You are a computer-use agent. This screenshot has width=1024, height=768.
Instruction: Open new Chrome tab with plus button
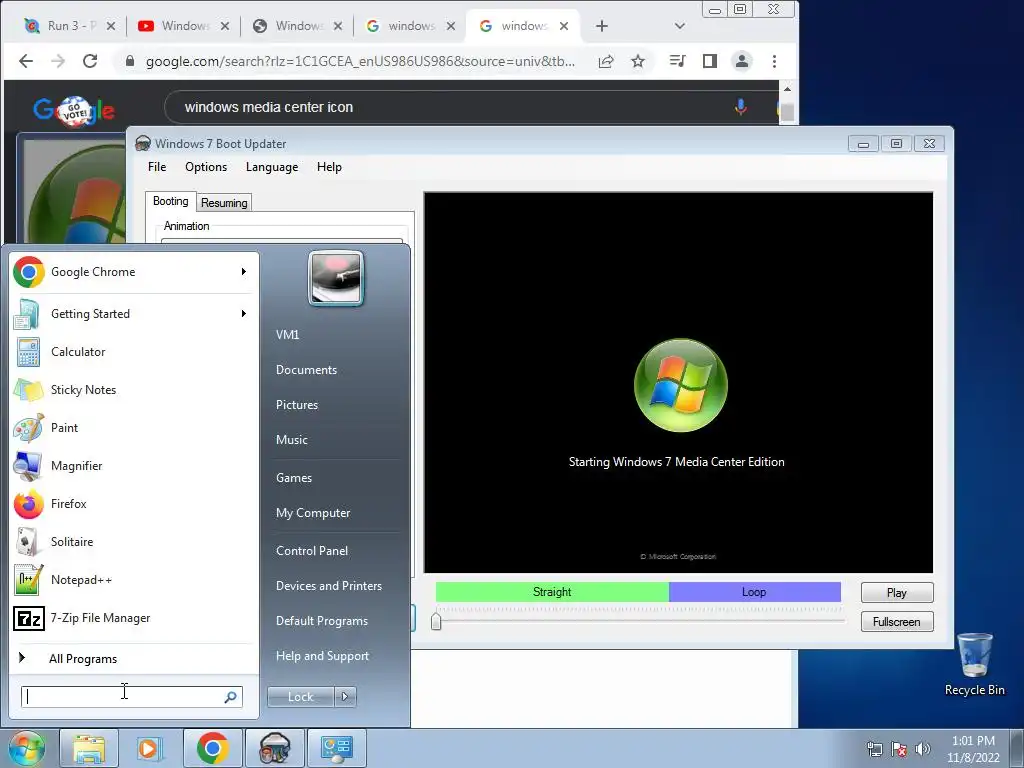pyautogui.click(x=602, y=26)
